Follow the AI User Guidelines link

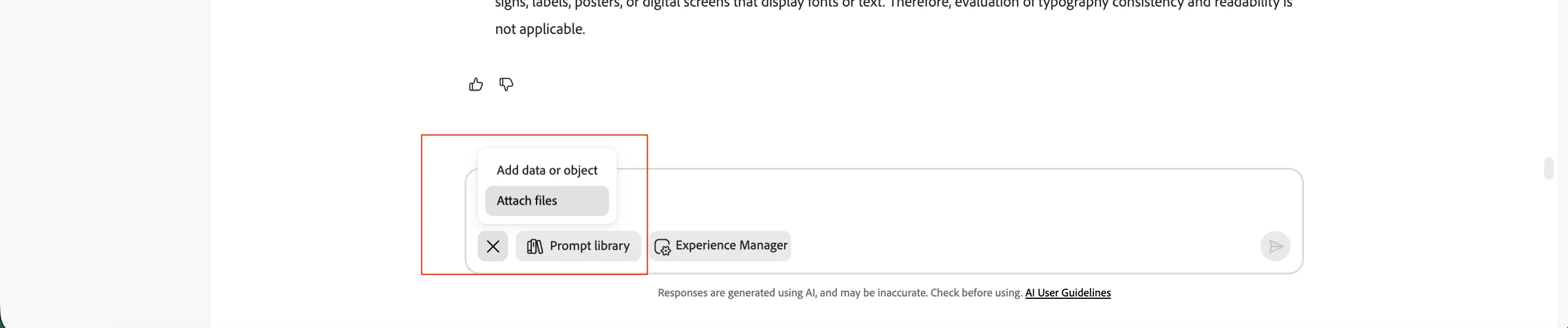tap(1068, 293)
